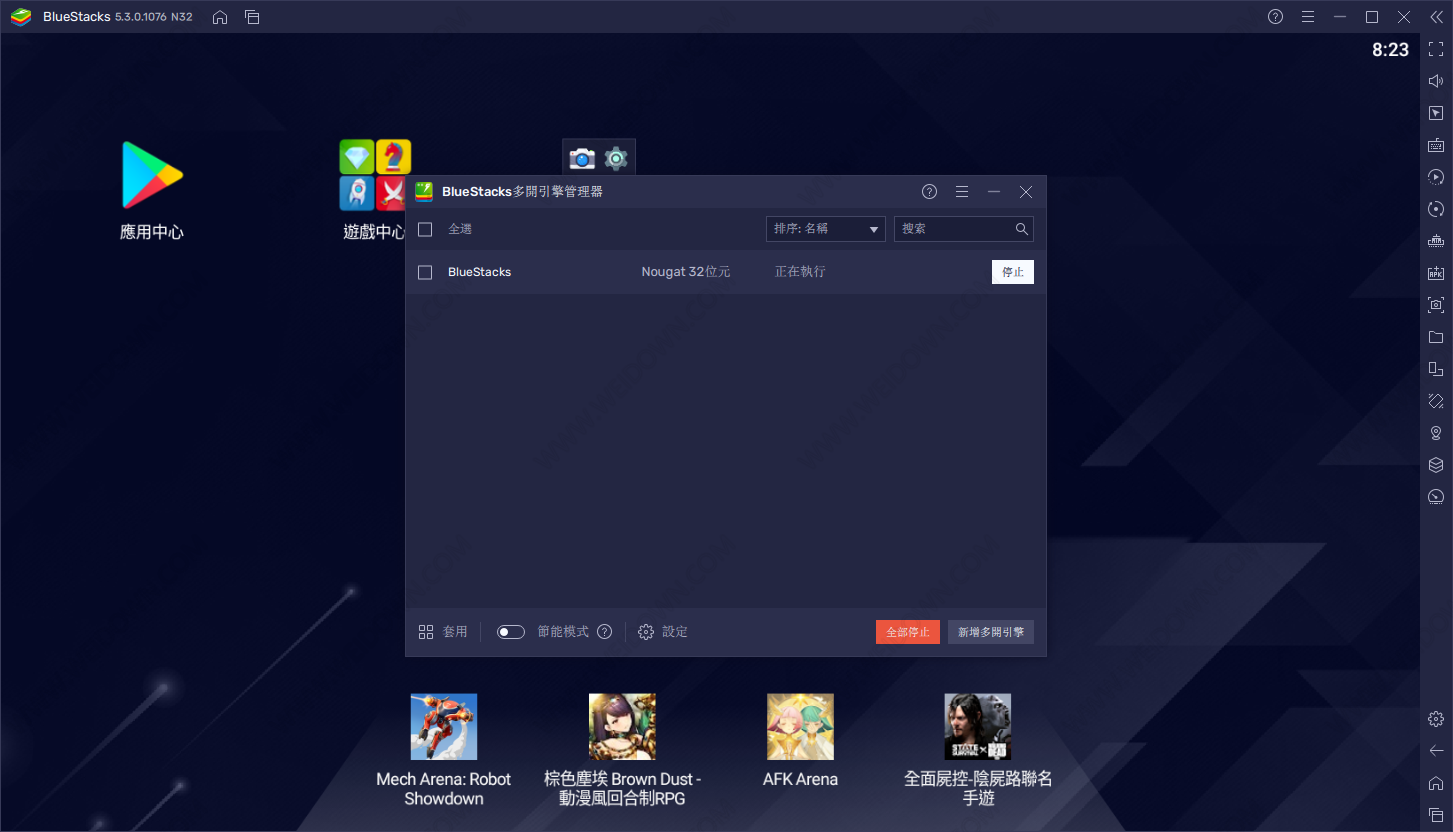
Task: Click the 8:23 clock display
Action: click(x=1390, y=50)
